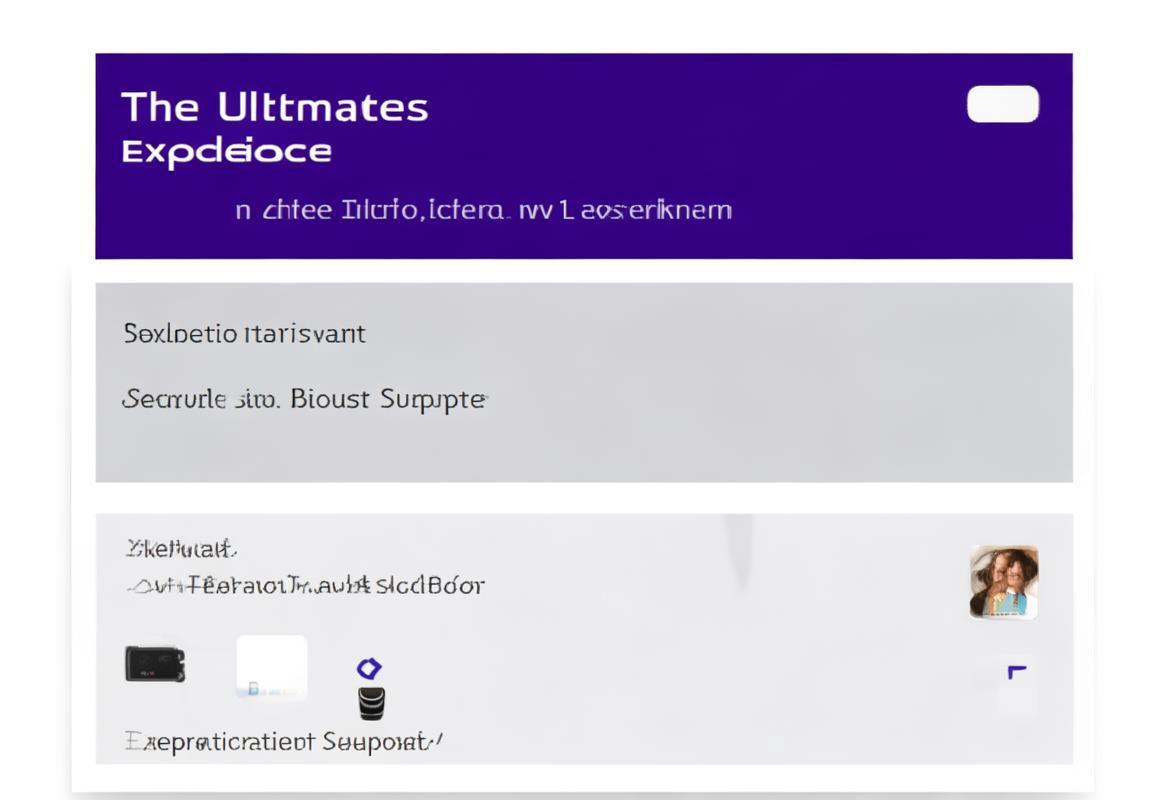Open "Secrurle siro. Bioust Surpupte" entry
Screen dimensions: 1152x800
point(304,400)
